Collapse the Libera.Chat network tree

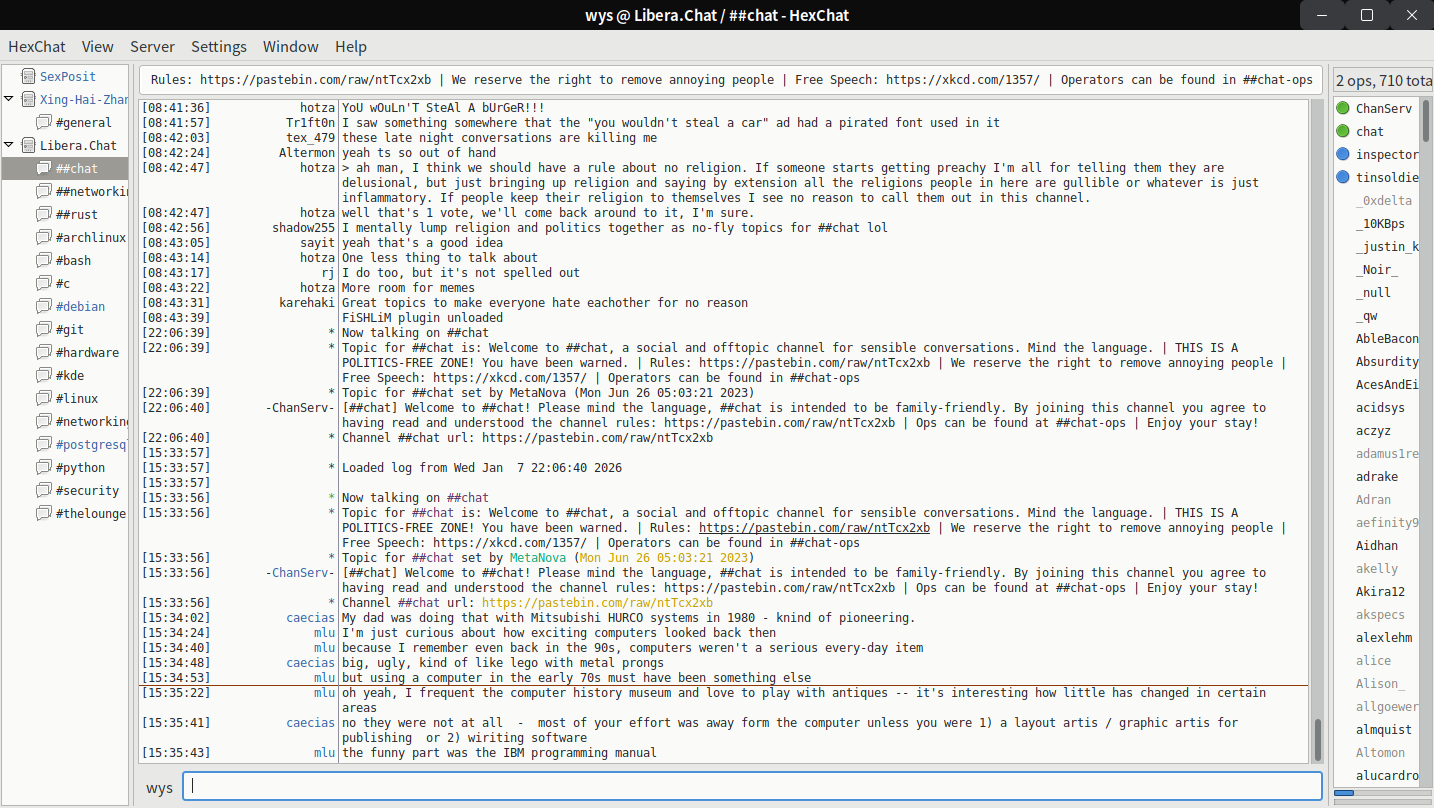pos(9,145)
